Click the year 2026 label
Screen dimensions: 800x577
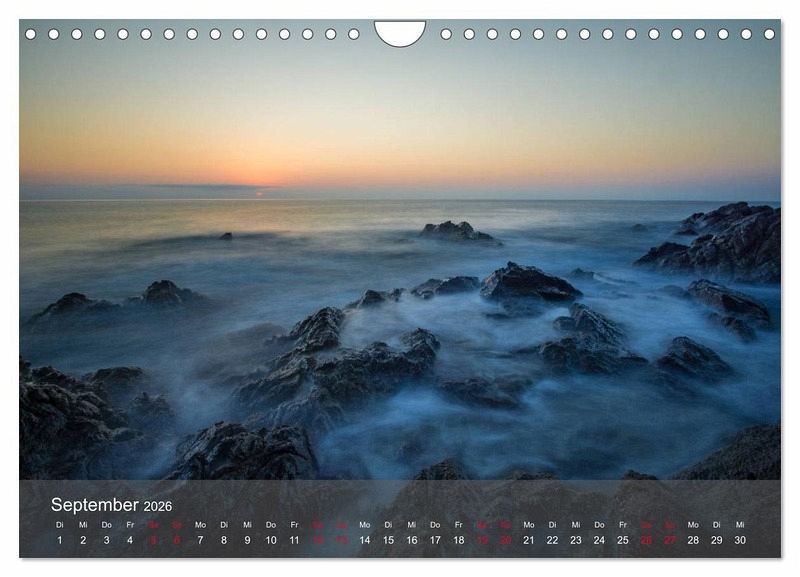[x=158, y=506]
